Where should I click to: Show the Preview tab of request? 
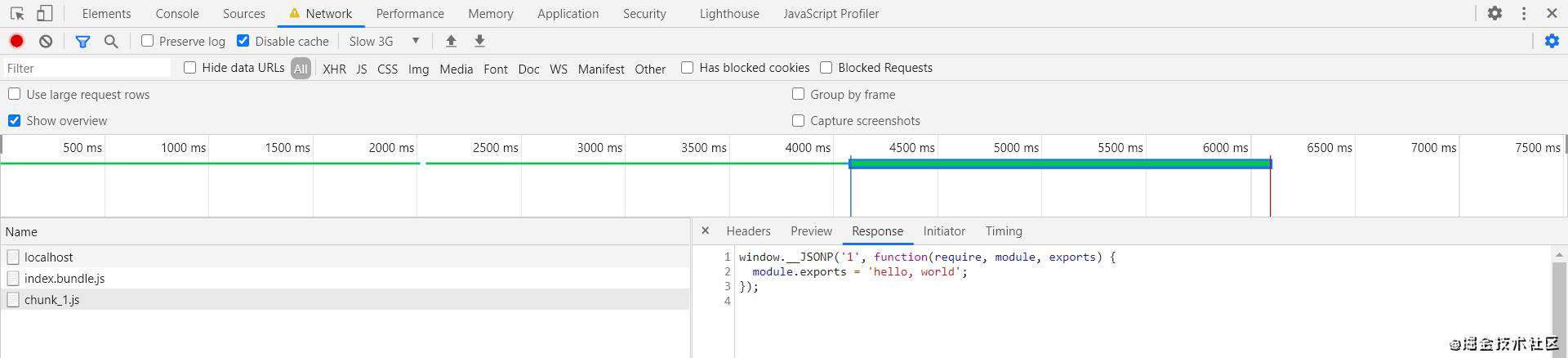click(811, 231)
